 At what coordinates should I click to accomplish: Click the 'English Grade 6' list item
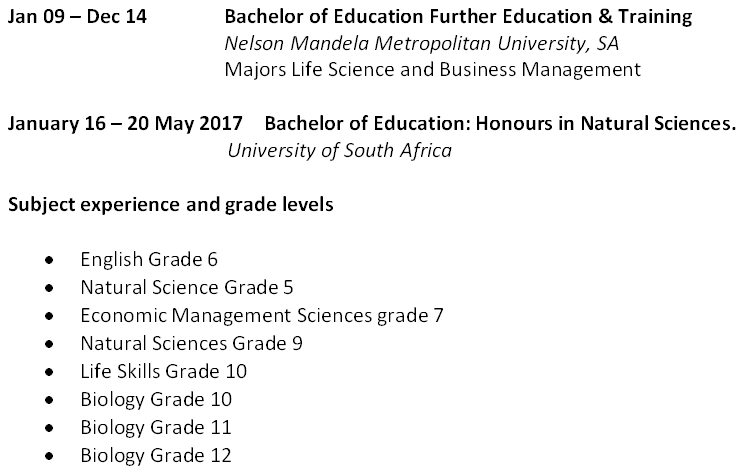pos(149,259)
